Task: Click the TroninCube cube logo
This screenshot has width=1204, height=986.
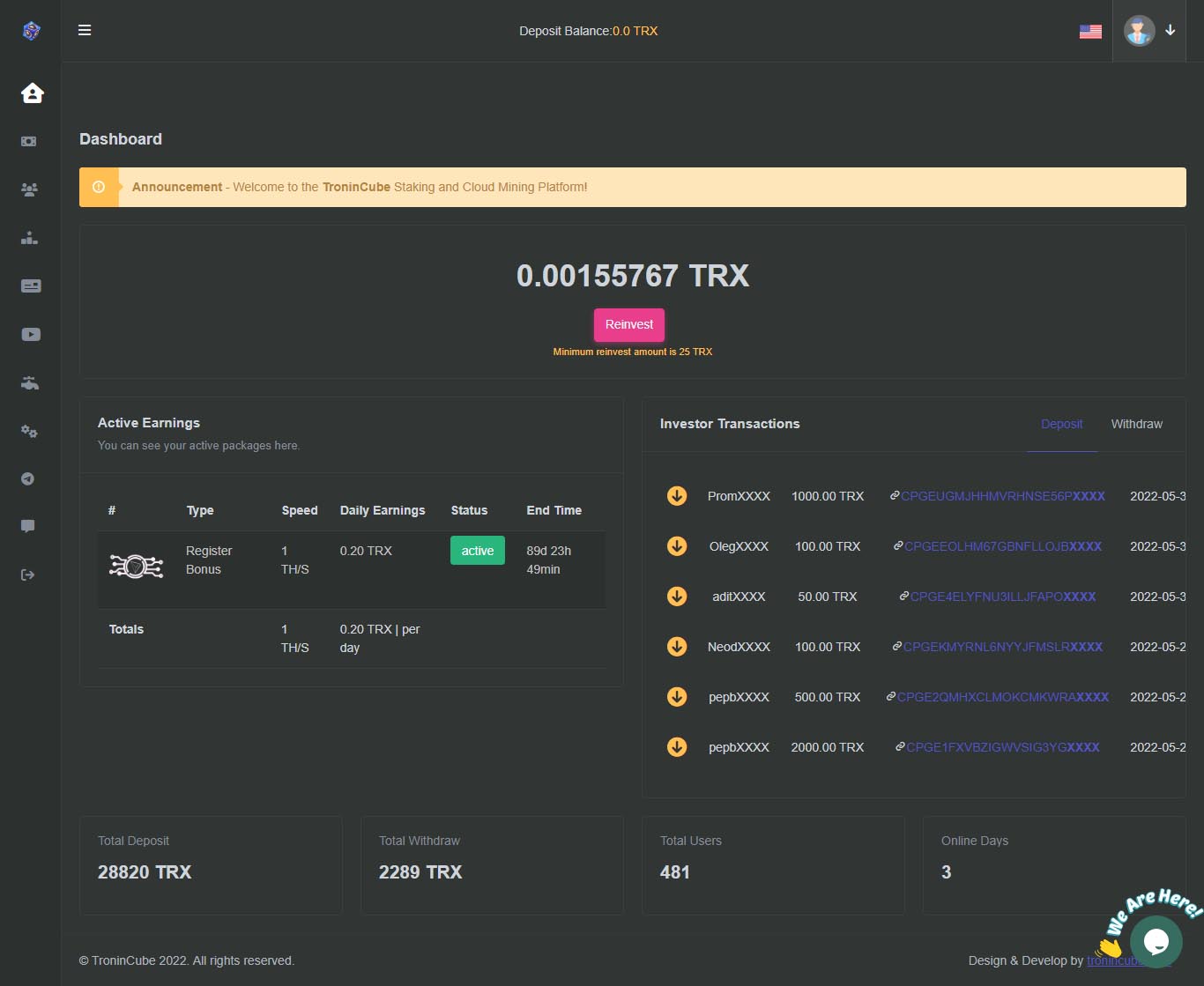Action: pyautogui.click(x=31, y=31)
